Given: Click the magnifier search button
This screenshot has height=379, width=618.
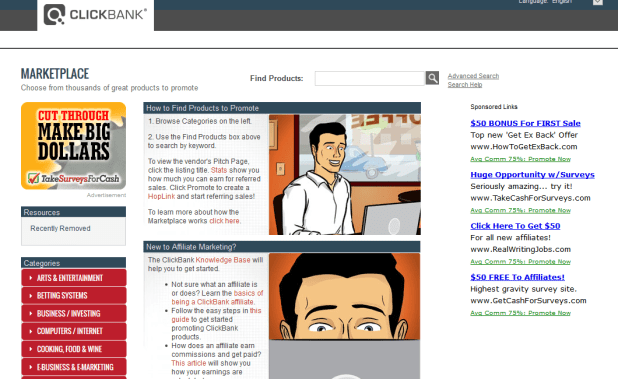Looking at the screenshot, I should pos(432,78).
